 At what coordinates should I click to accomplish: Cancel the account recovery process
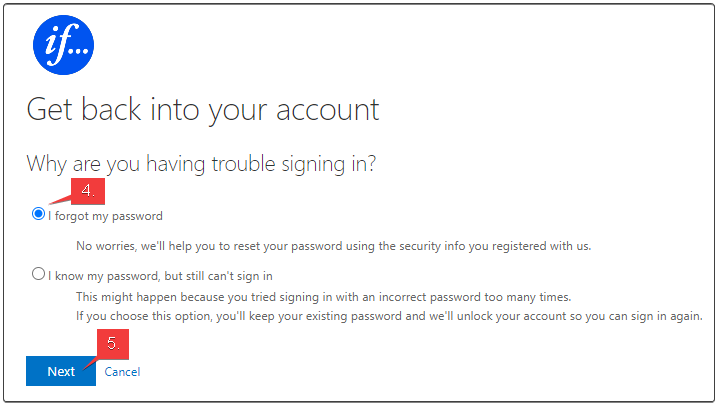point(122,372)
